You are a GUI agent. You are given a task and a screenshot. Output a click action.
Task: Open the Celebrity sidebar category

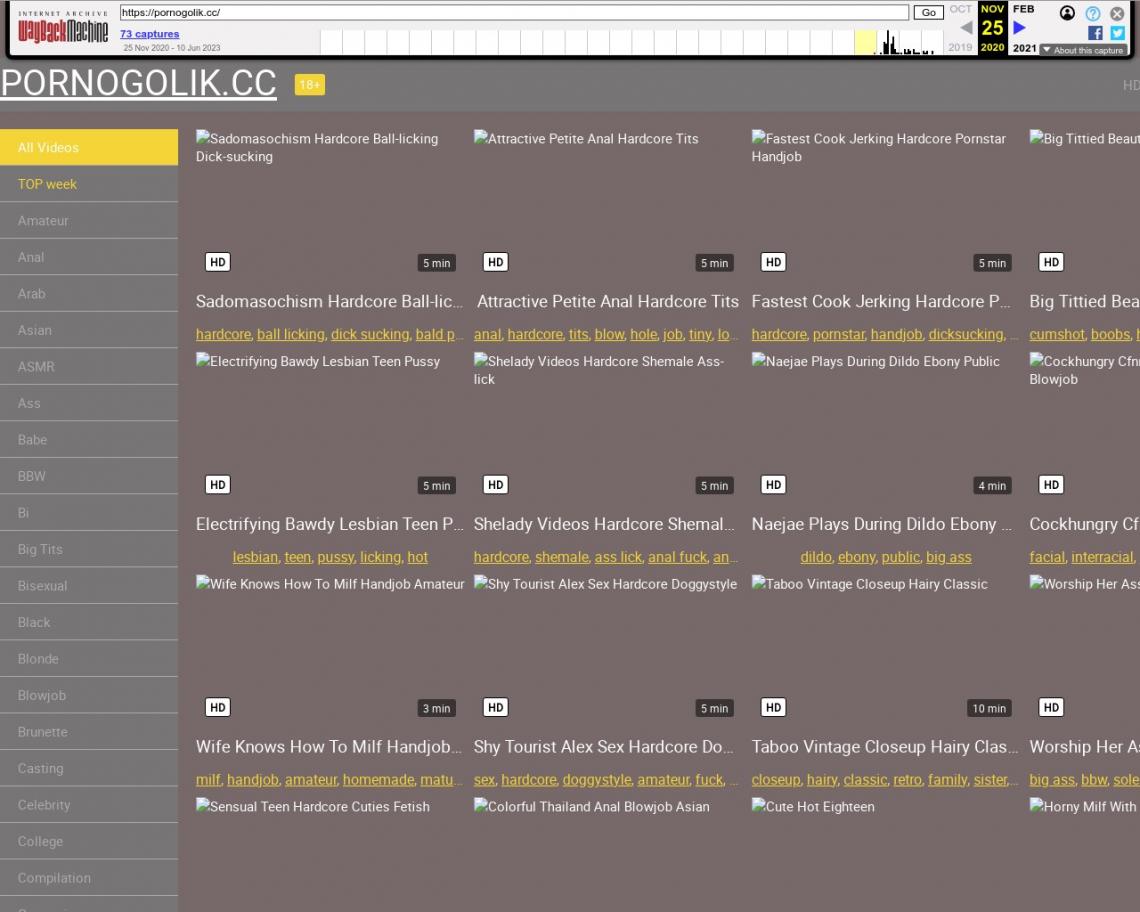tap(89, 805)
